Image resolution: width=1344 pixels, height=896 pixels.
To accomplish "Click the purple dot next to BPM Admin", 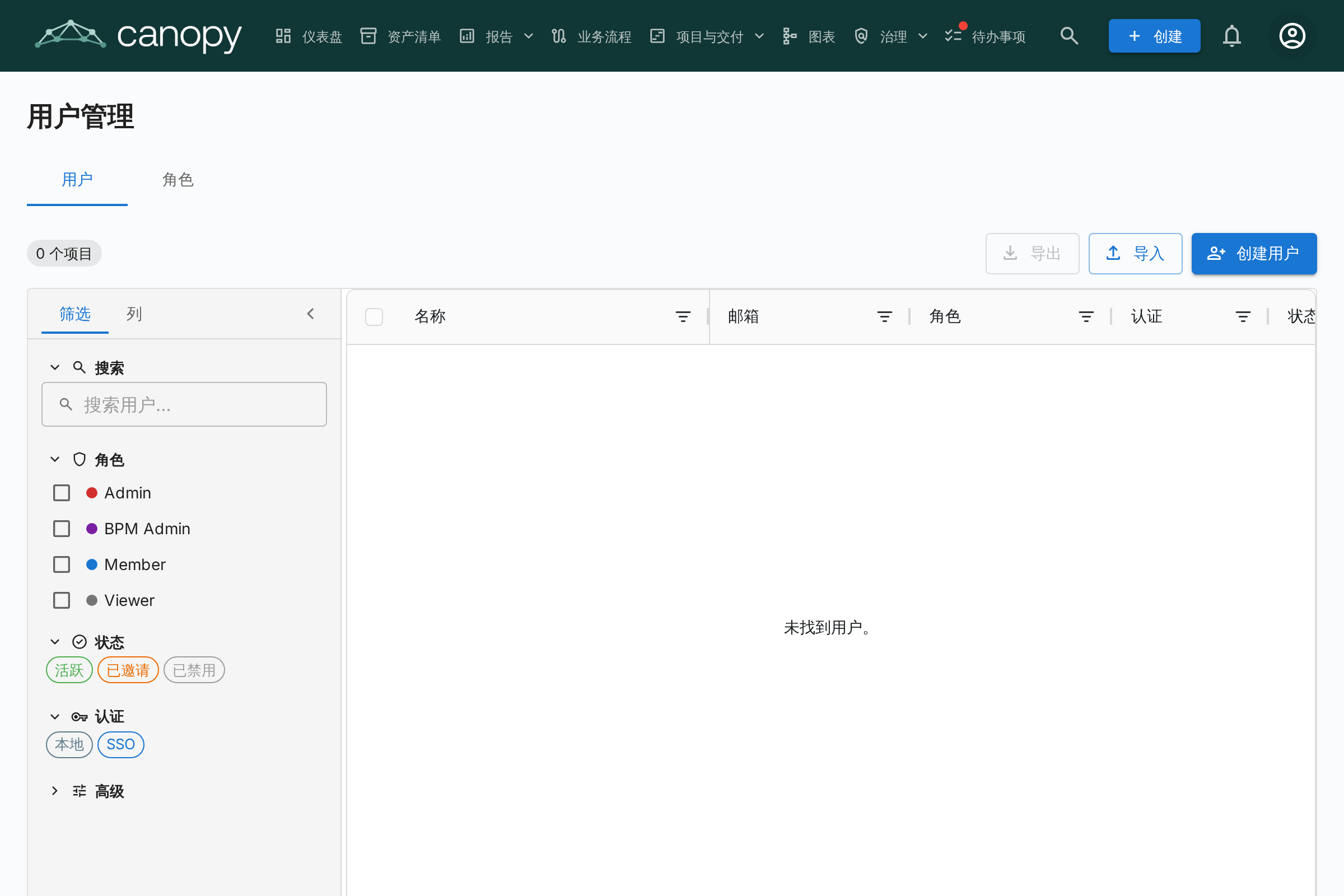I will click(91, 529).
